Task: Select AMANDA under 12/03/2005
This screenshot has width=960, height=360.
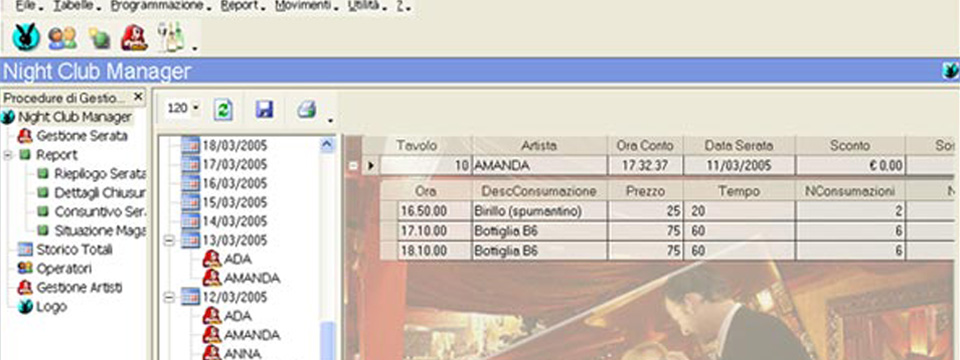Action: click(252, 336)
